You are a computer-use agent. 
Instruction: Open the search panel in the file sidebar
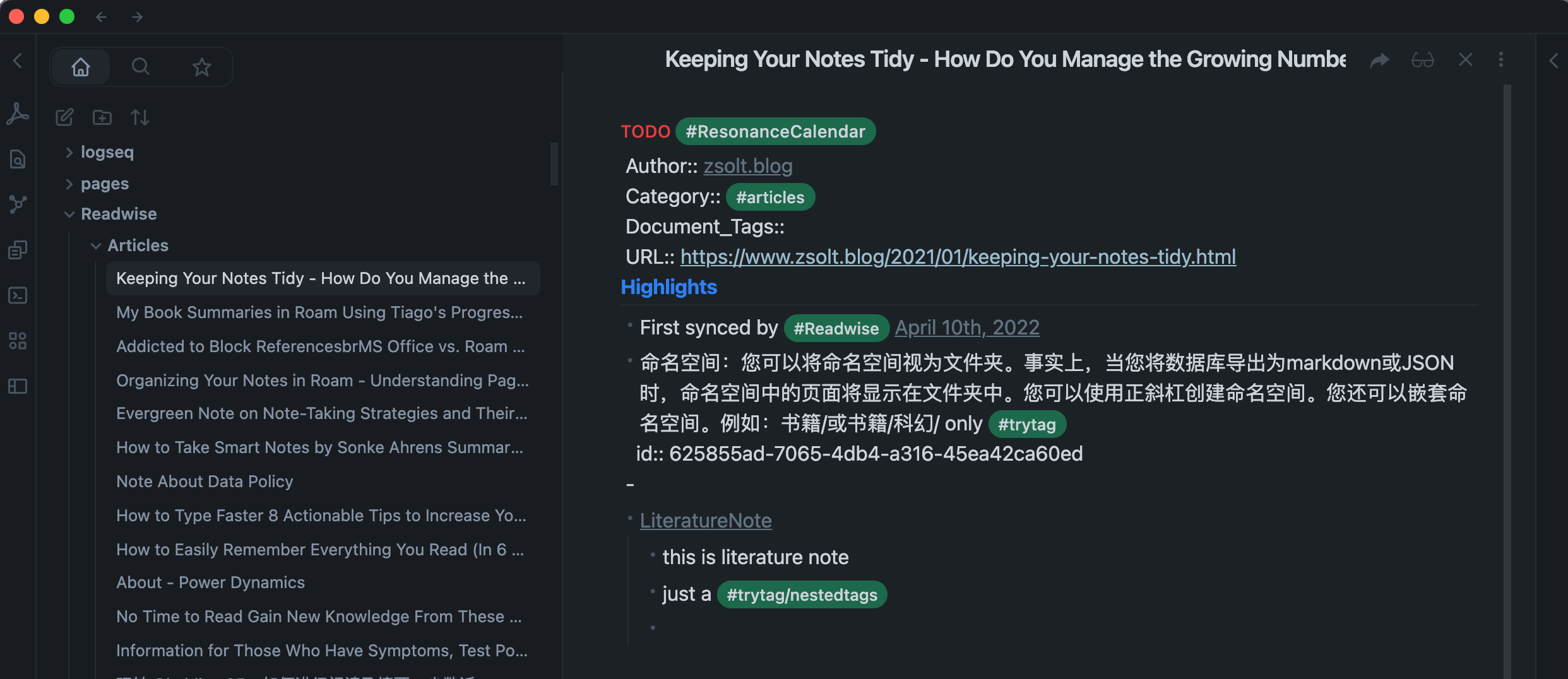140,66
